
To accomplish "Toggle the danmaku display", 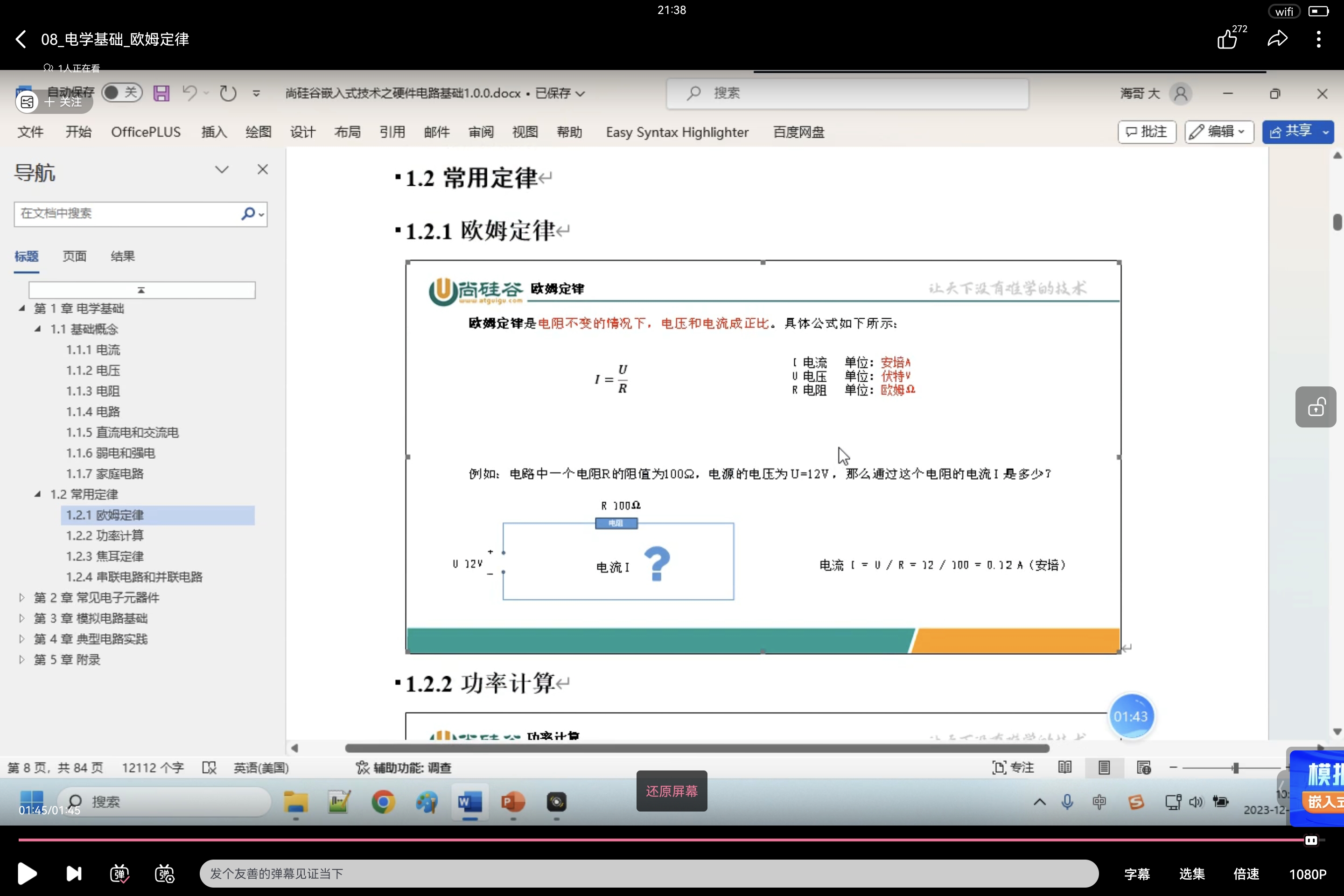I will (119, 873).
